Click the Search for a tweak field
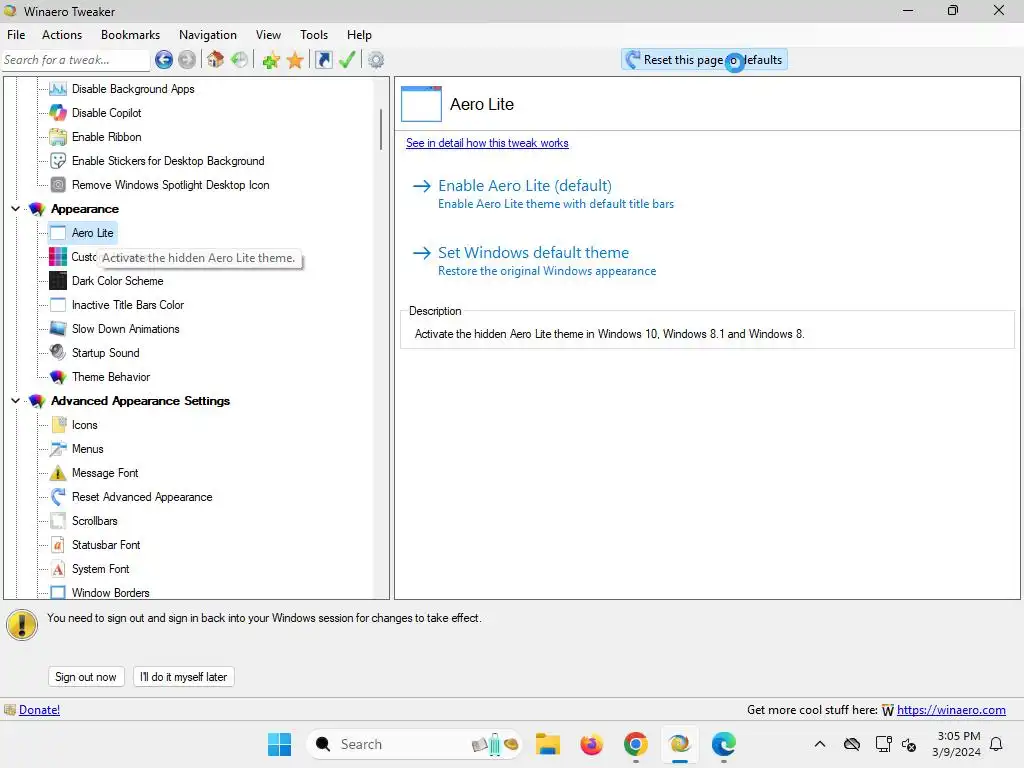1024x768 pixels. click(76, 60)
